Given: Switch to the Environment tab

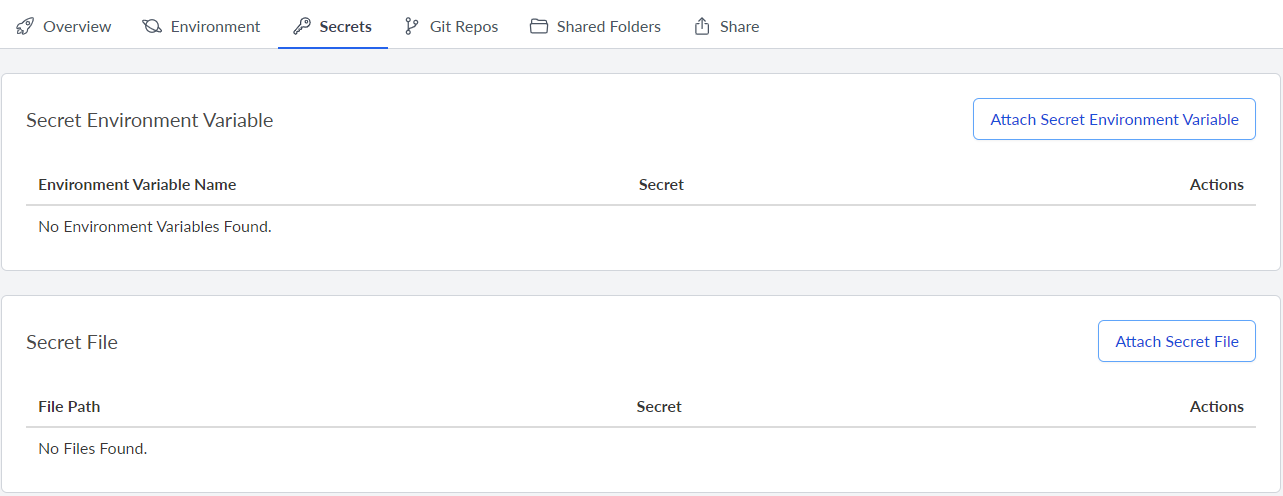Looking at the screenshot, I should (x=215, y=27).
